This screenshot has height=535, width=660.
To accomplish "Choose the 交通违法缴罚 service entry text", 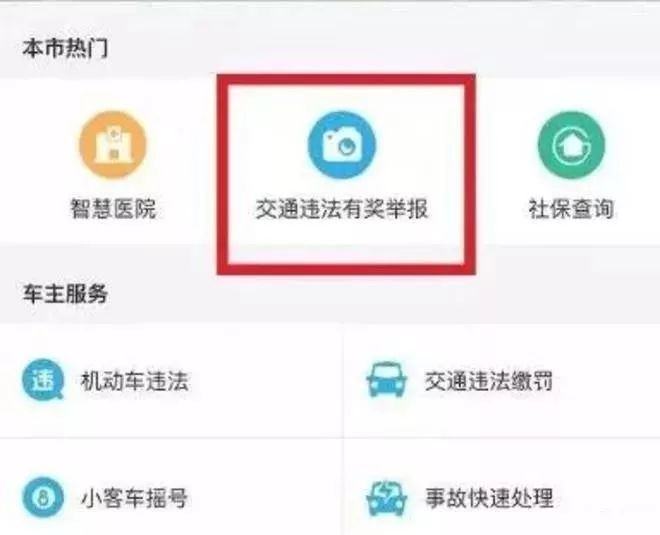I will [489, 381].
